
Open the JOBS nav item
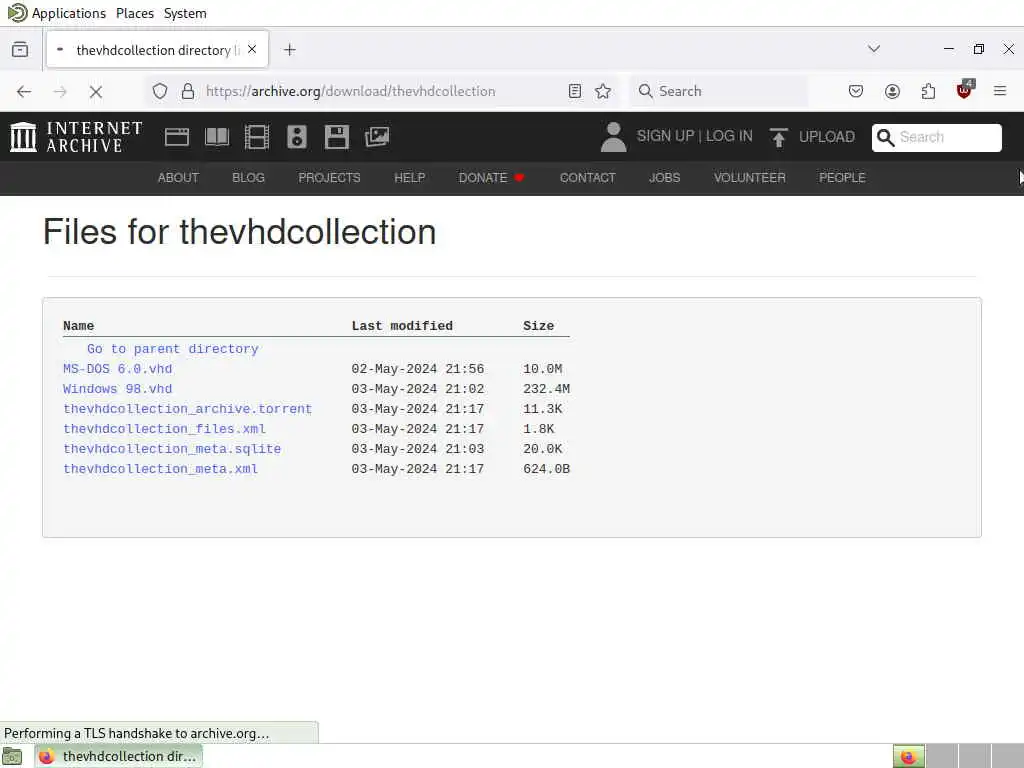(664, 178)
